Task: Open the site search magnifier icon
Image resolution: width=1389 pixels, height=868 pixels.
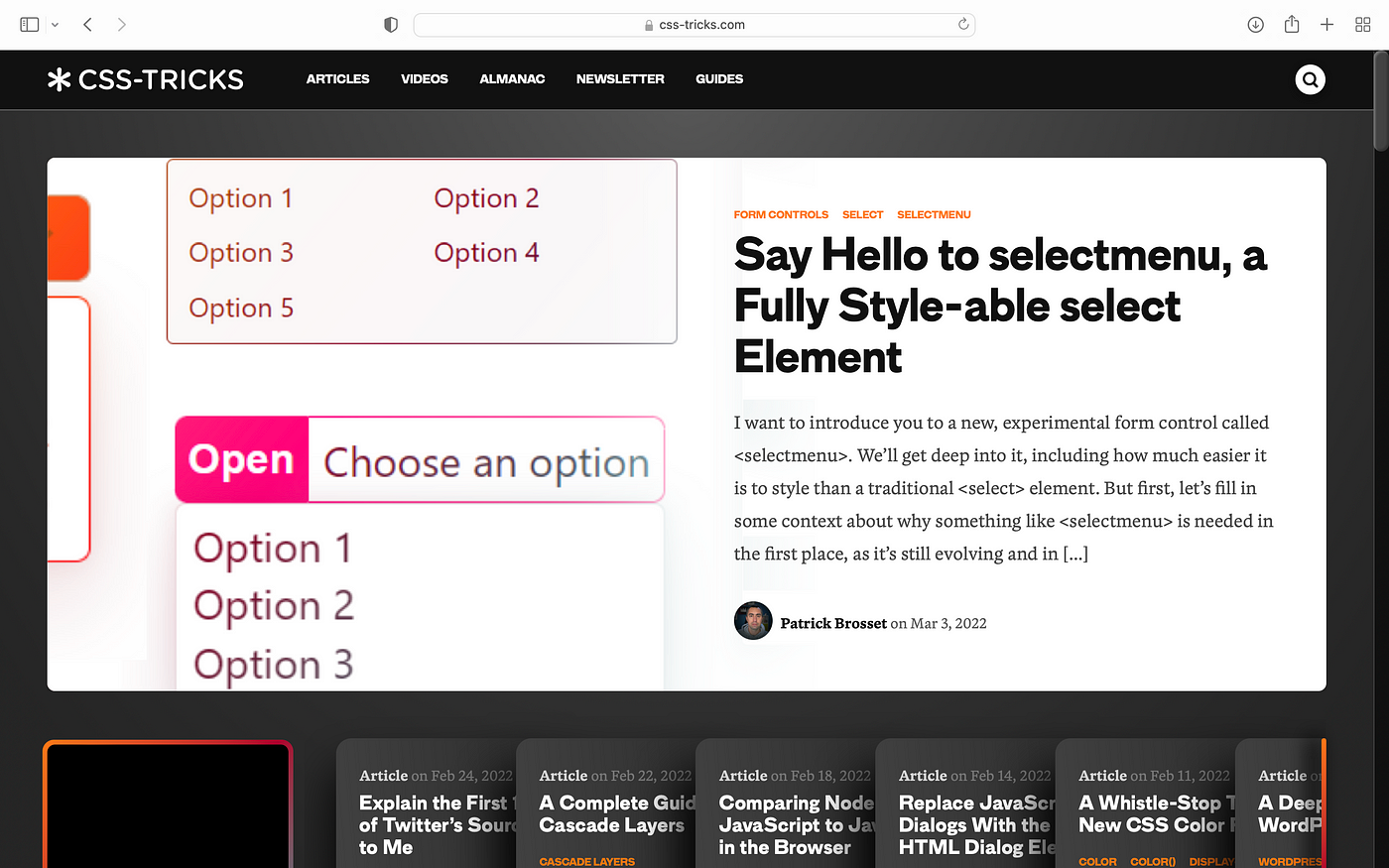Action: click(x=1311, y=79)
